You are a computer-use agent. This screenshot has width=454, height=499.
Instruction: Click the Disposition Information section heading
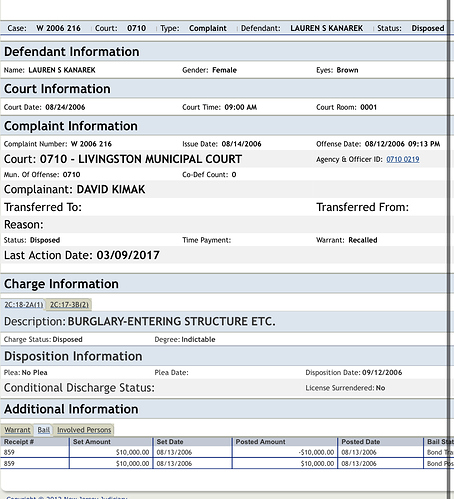coord(73,356)
